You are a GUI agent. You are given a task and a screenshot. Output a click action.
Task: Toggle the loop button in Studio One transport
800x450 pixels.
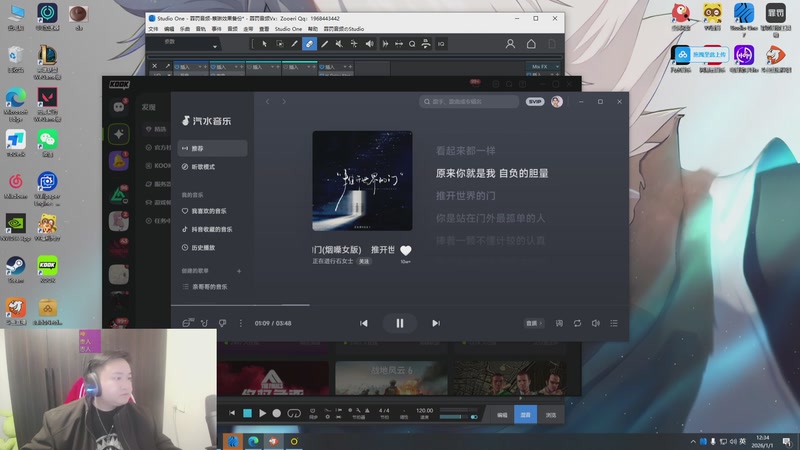[294, 413]
